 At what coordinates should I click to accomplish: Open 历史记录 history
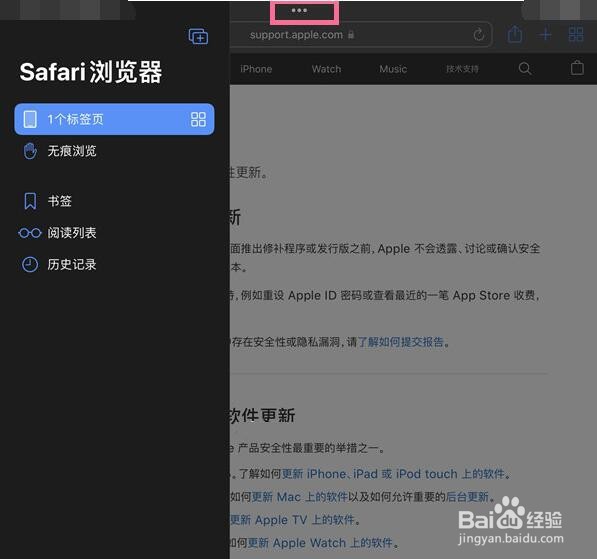point(72,264)
